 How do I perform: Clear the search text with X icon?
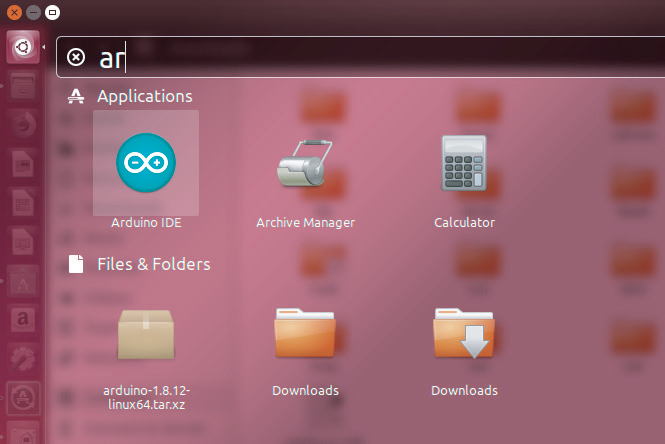pyautogui.click(x=76, y=57)
